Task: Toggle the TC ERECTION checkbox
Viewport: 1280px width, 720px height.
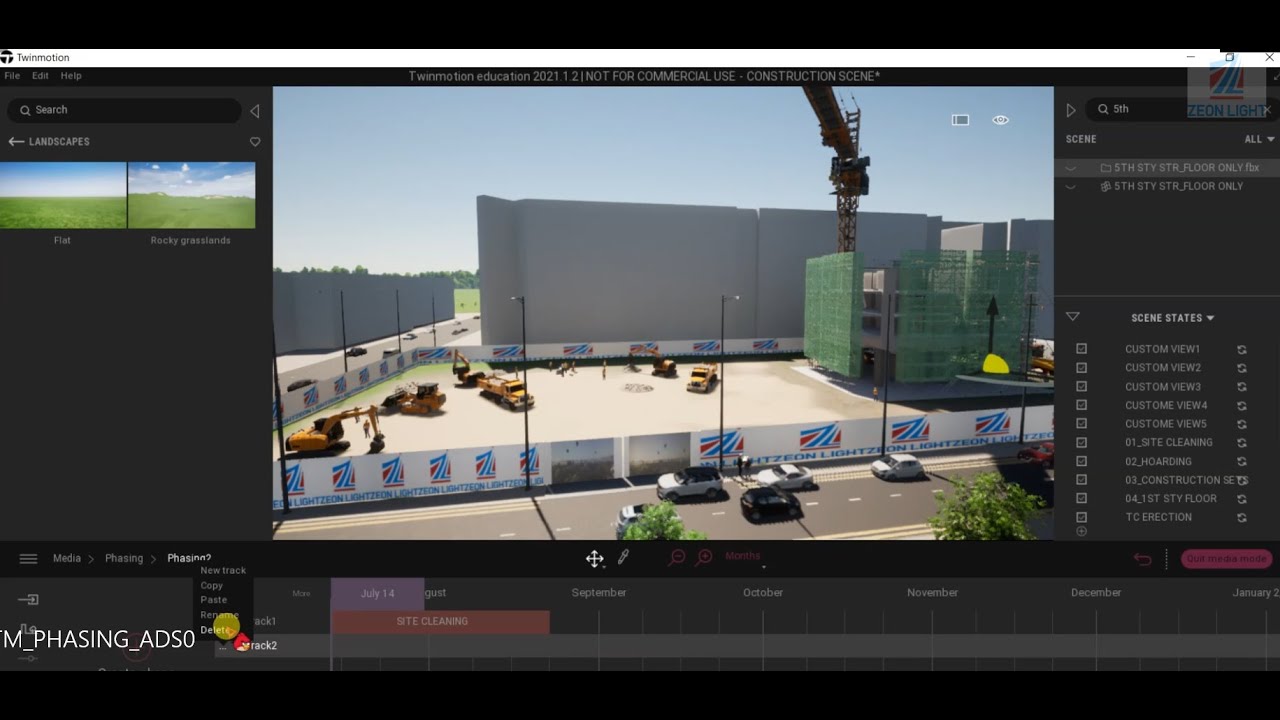Action: (x=1081, y=517)
